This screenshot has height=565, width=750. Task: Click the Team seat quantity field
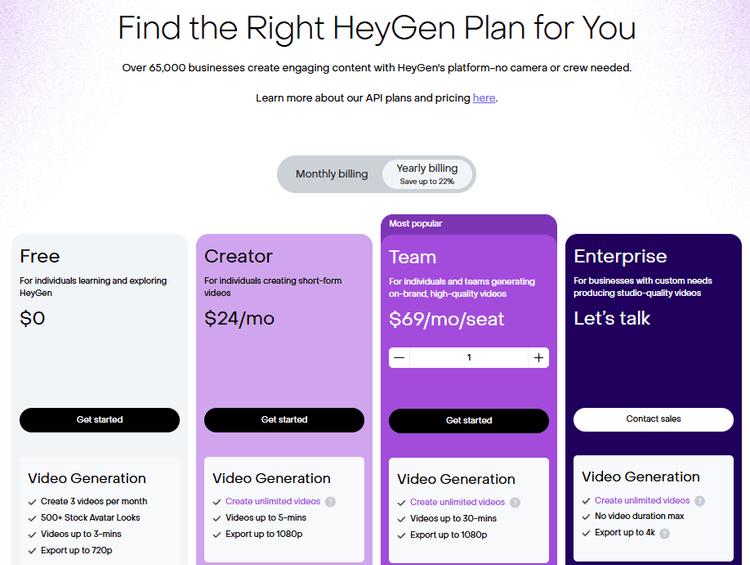(469, 357)
